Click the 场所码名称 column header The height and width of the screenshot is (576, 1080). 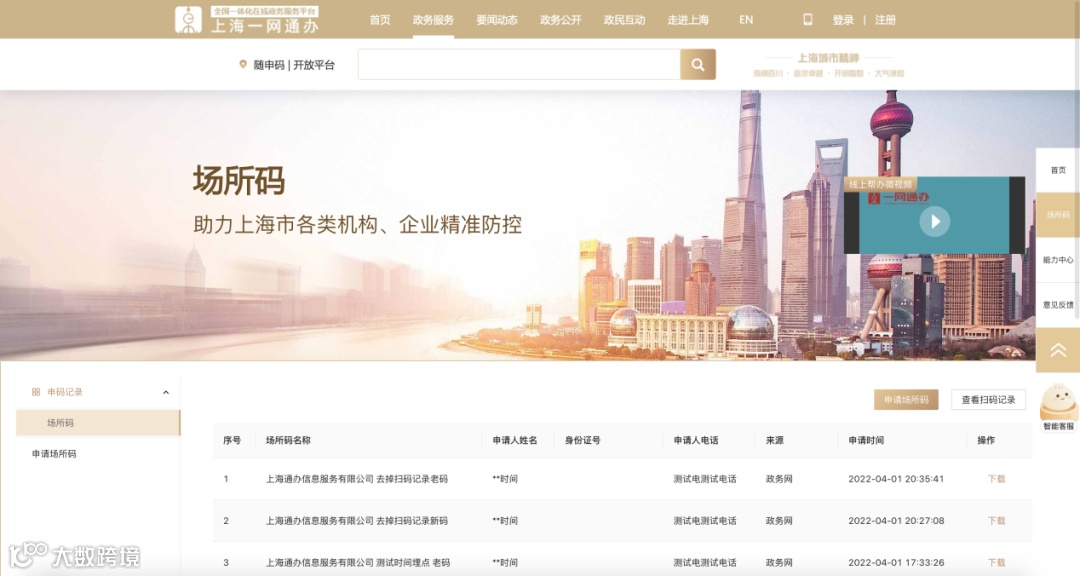point(288,440)
